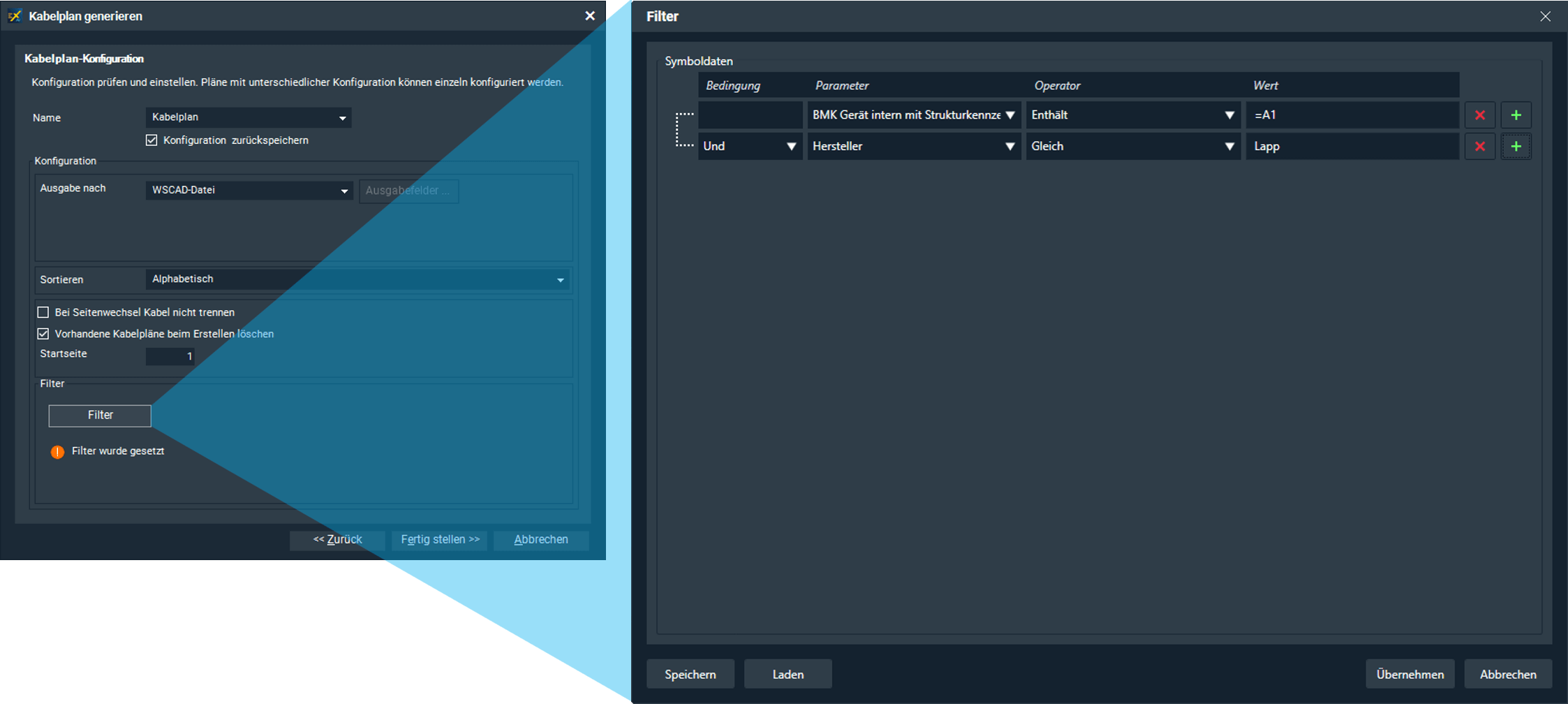Toggle Konfiguration zurückspeichern checkbox

(x=151, y=140)
